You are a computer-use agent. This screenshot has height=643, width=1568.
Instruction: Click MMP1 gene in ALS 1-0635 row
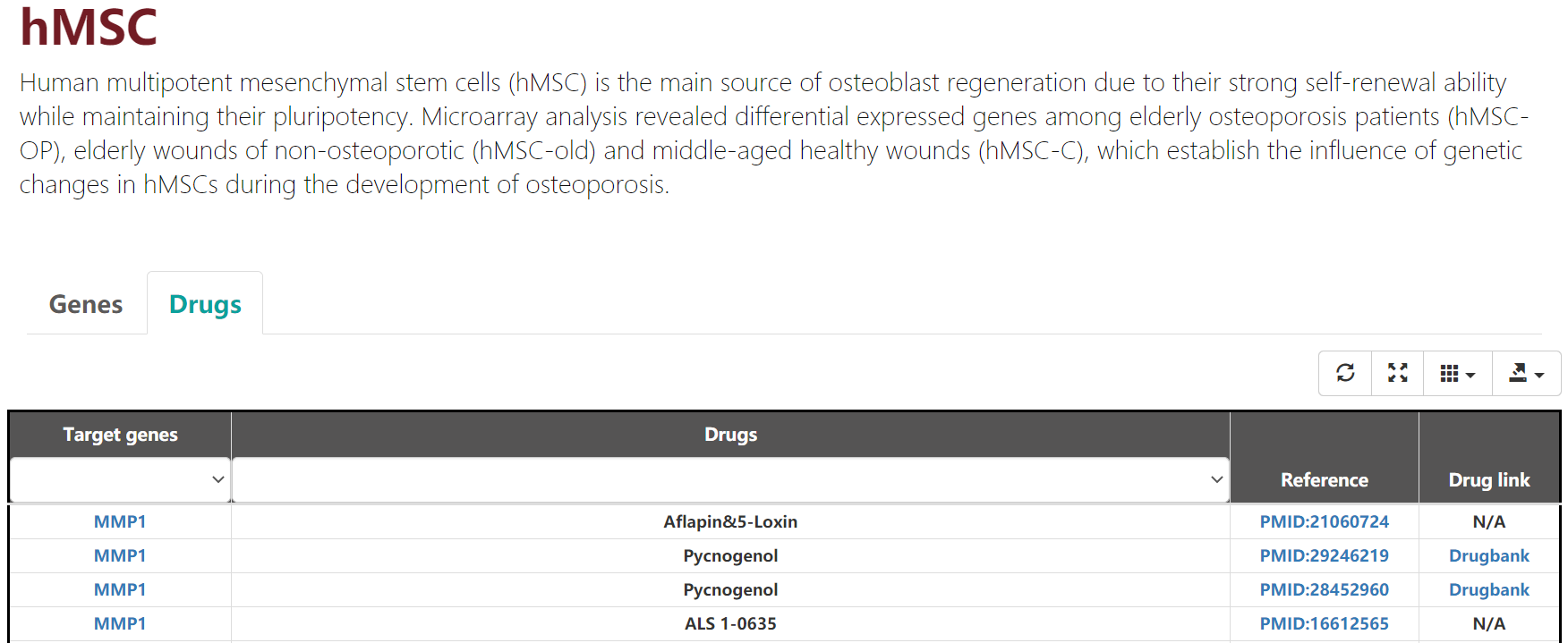[120, 623]
